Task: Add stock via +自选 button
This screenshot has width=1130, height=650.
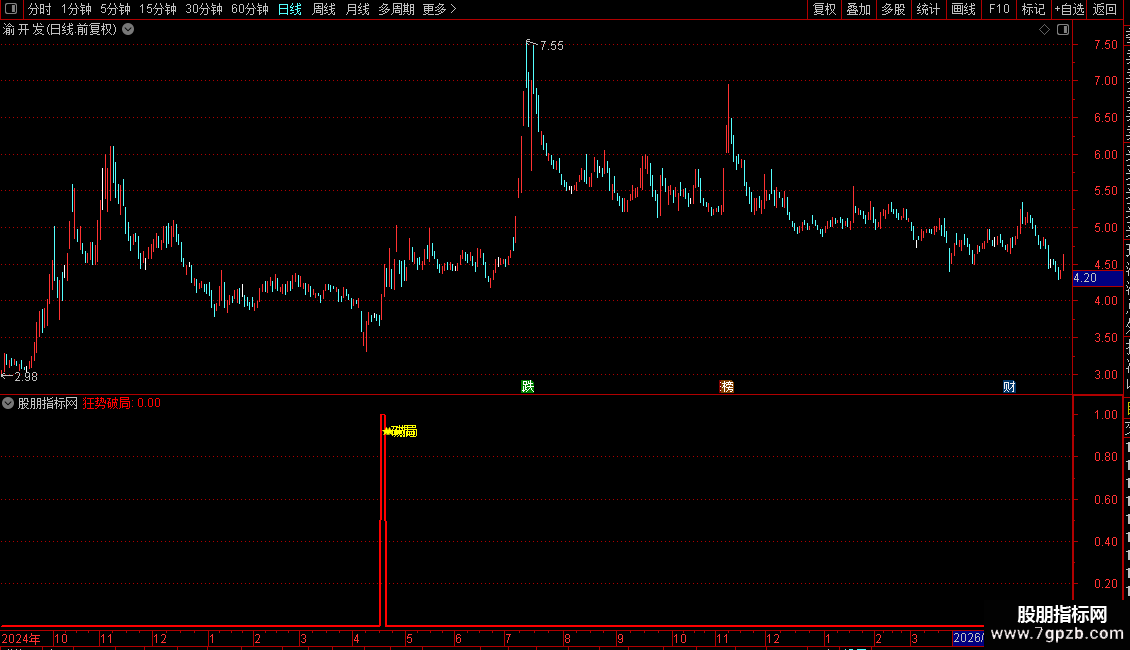Action: (x=1069, y=9)
